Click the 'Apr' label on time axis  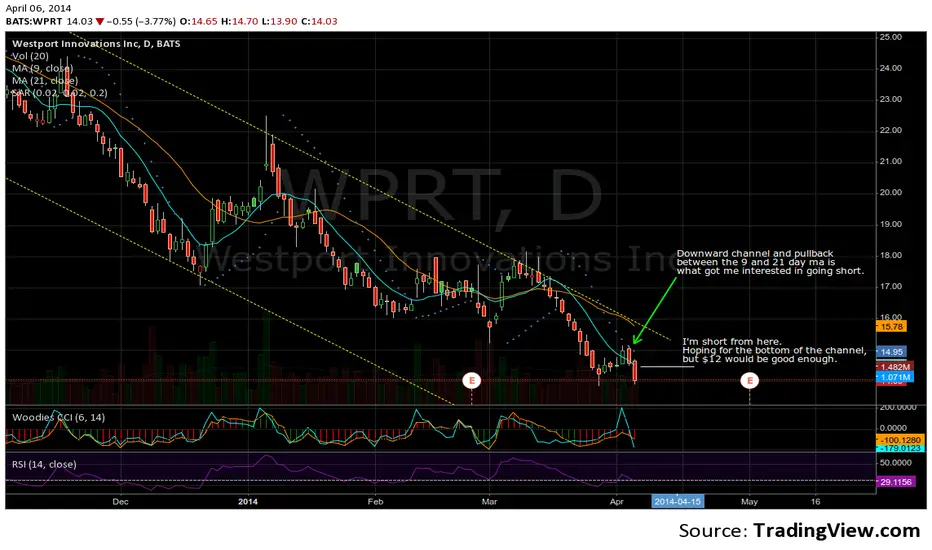617,501
